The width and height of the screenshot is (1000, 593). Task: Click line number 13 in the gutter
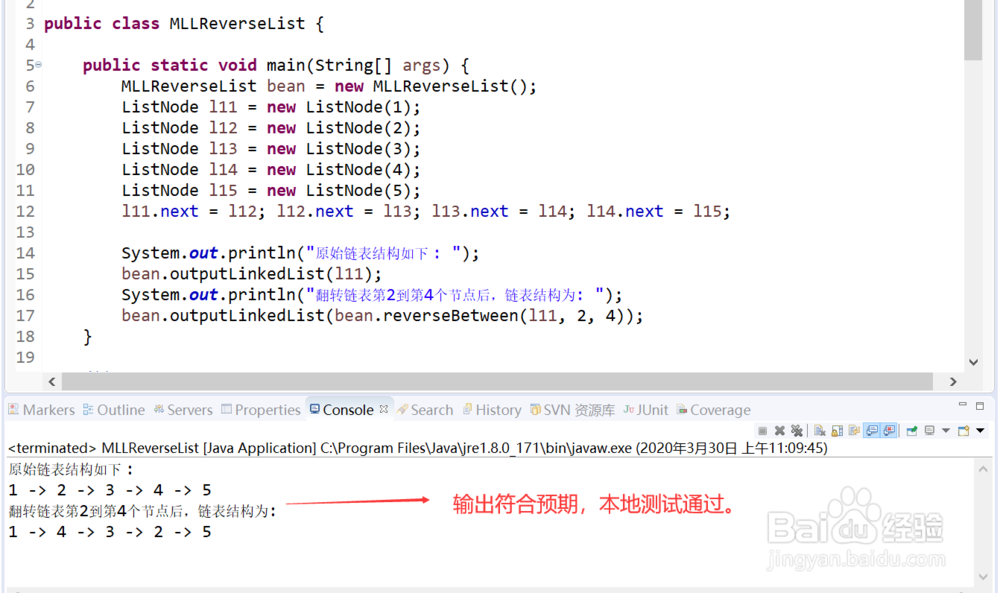point(25,232)
